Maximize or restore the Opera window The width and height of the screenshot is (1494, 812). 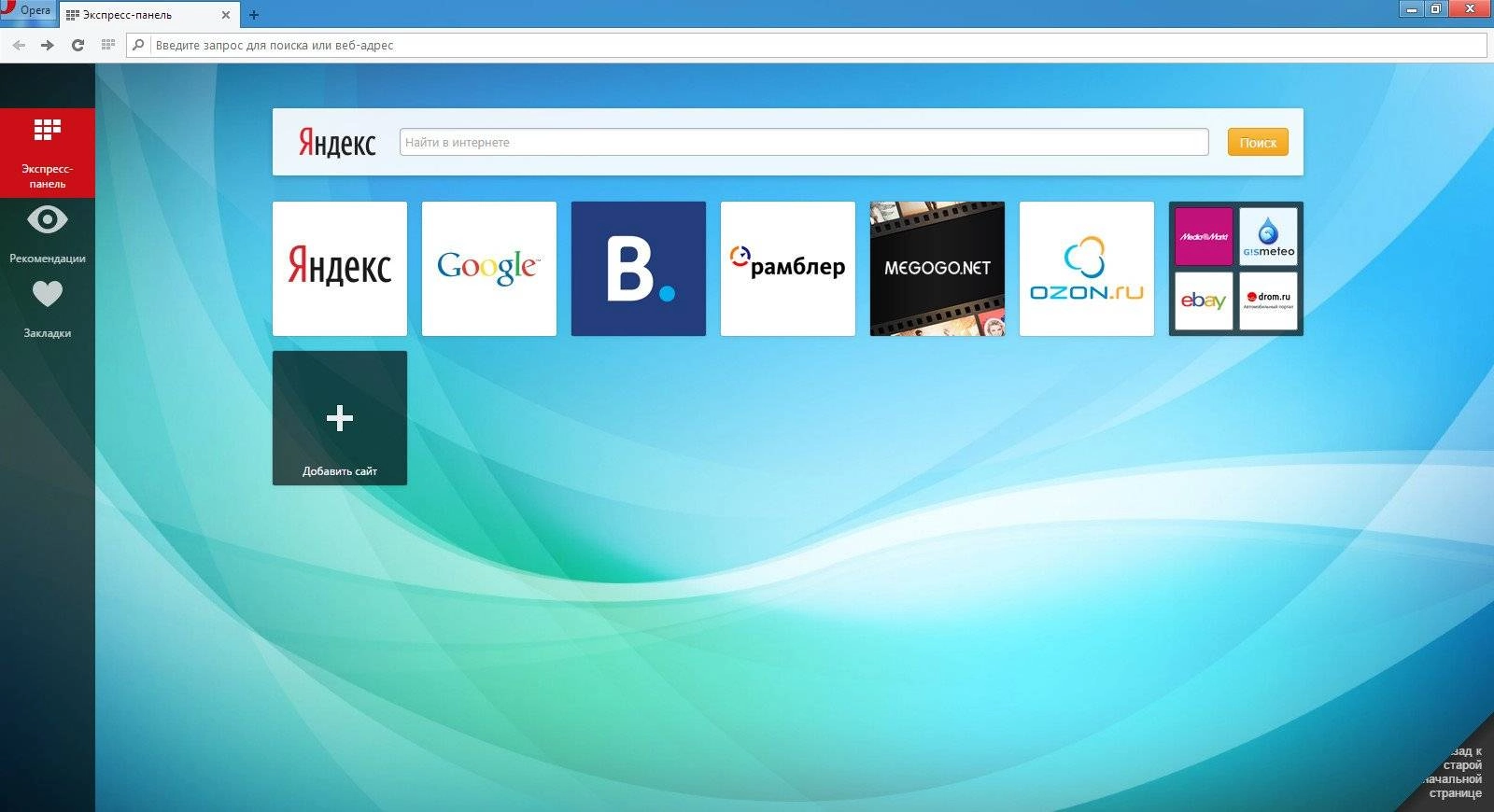pyautogui.click(x=1436, y=8)
